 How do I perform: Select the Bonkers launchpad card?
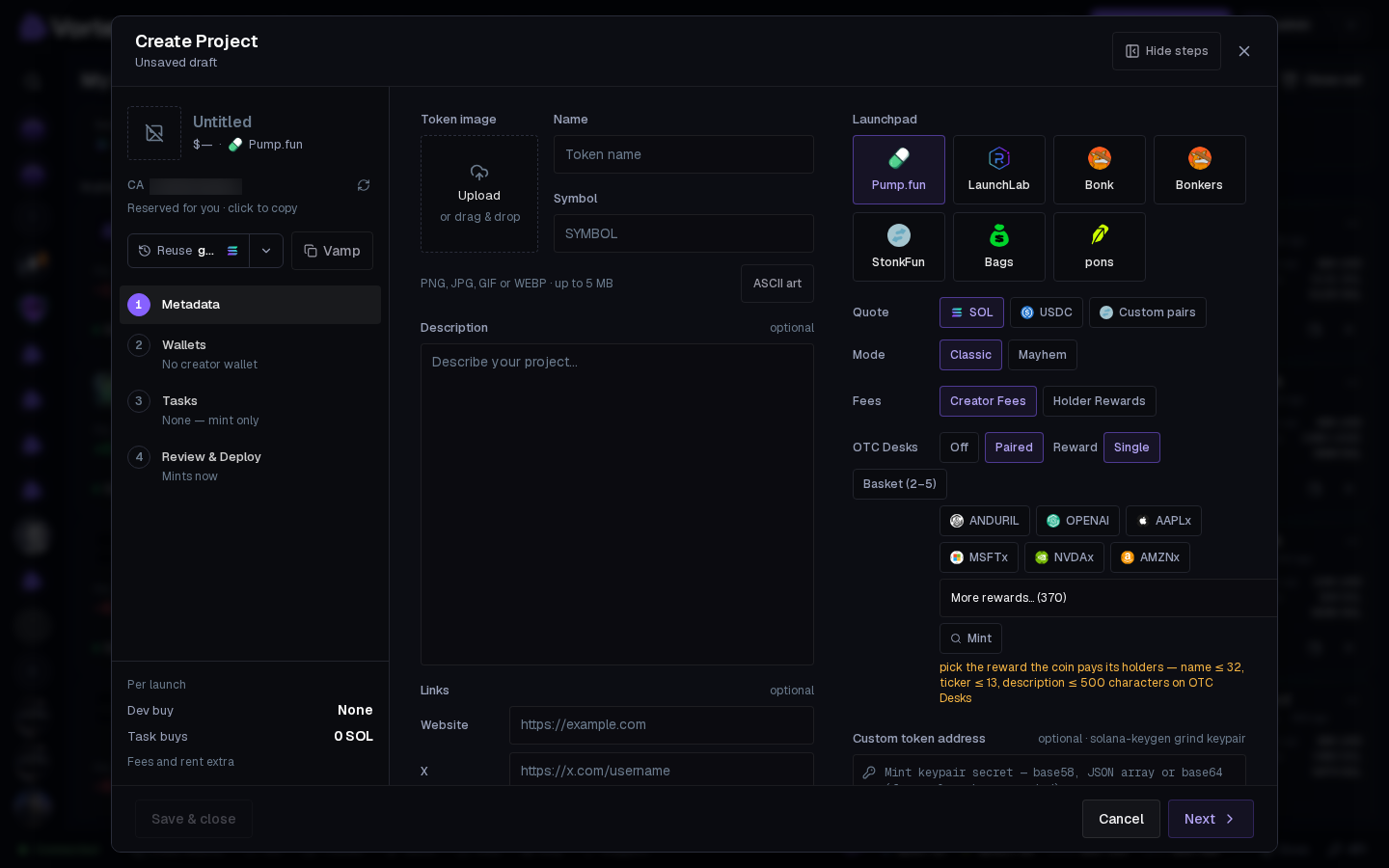[1200, 170]
